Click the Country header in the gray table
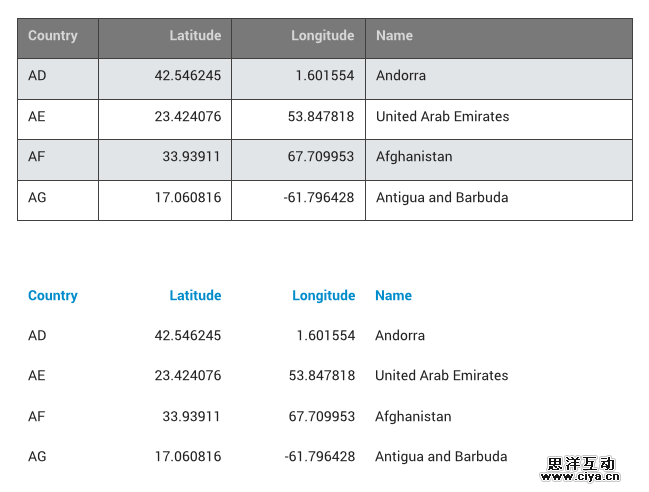Viewport: 649px width, 492px height. coord(53,36)
